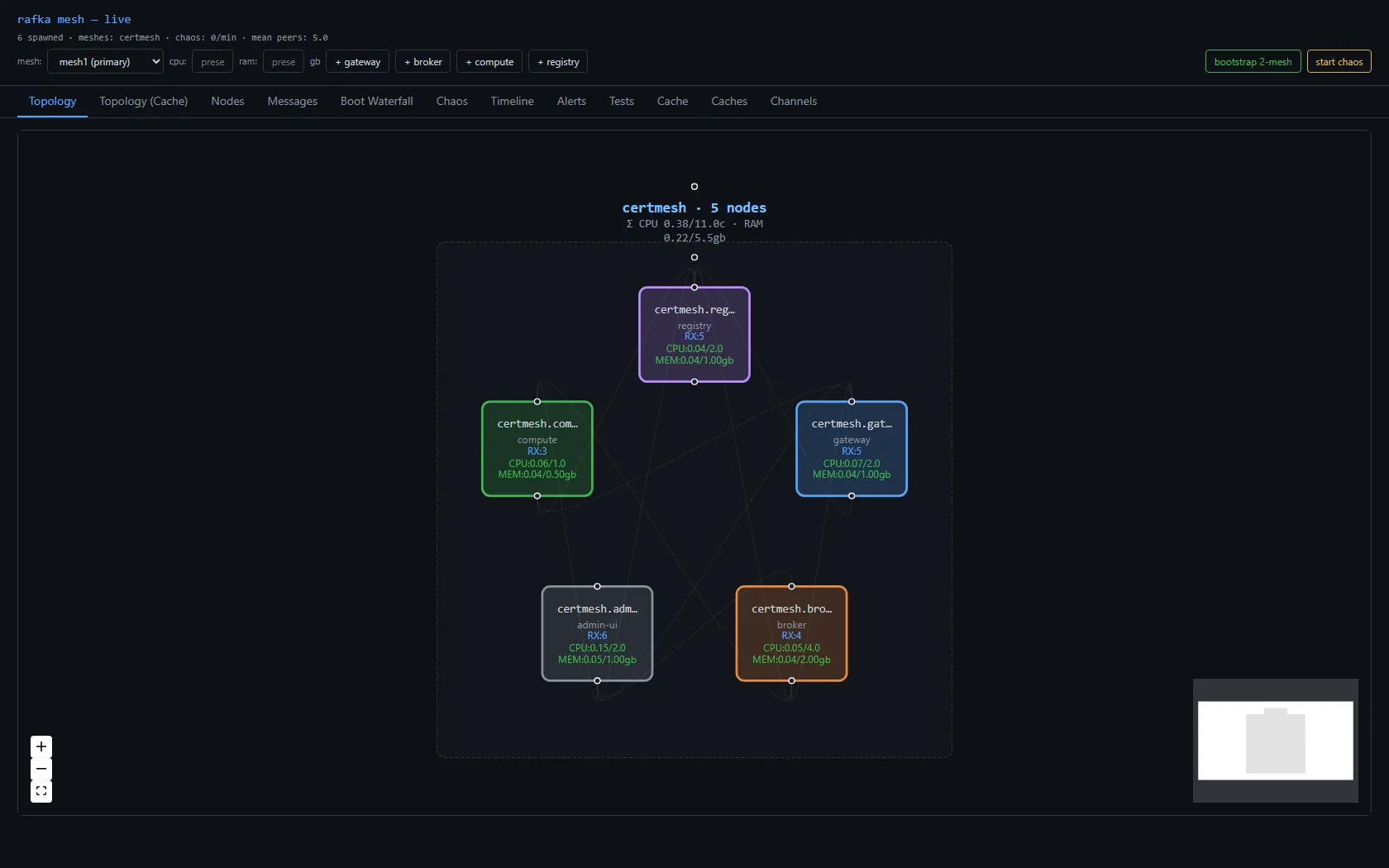The width and height of the screenshot is (1389, 868).
Task: Zoom in on the topology canvas
Action: [41, 746]
